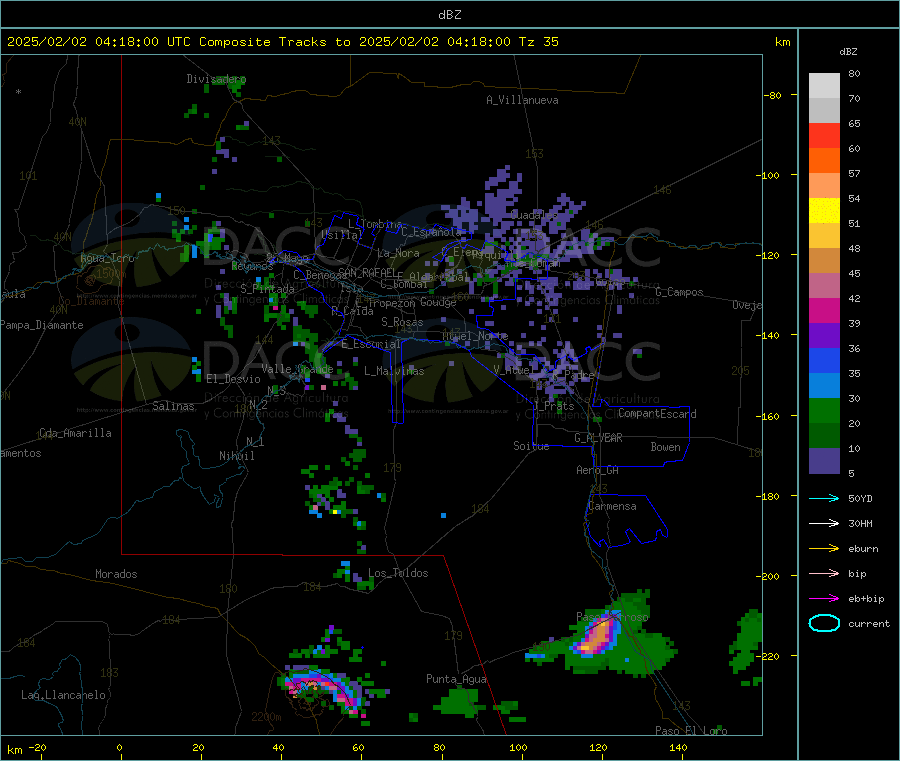Click the CompantEscard map label
Screen dimensions: 900x761
click(657, 414)
